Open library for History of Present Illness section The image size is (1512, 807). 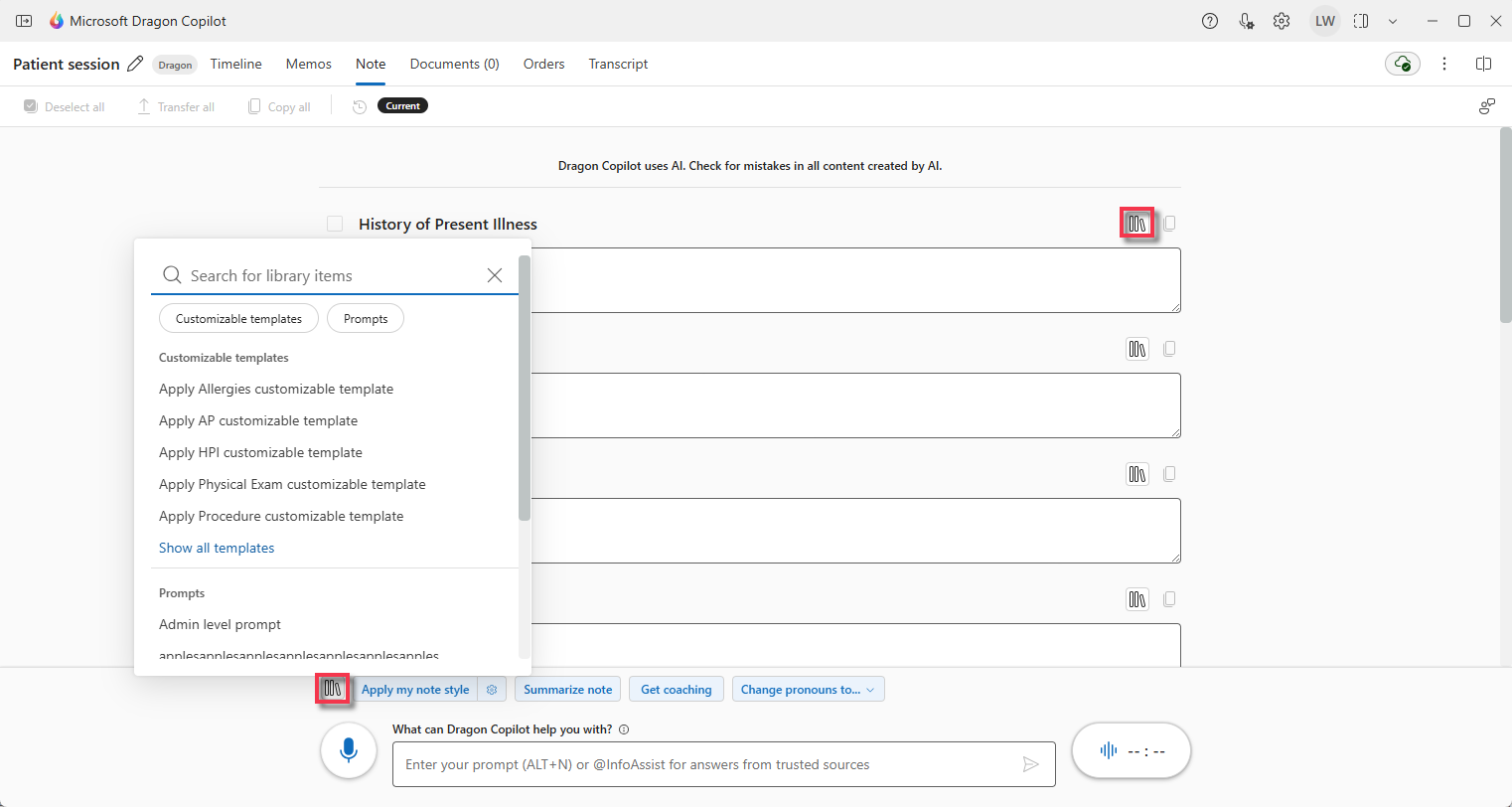click(x=1137, y=224)
